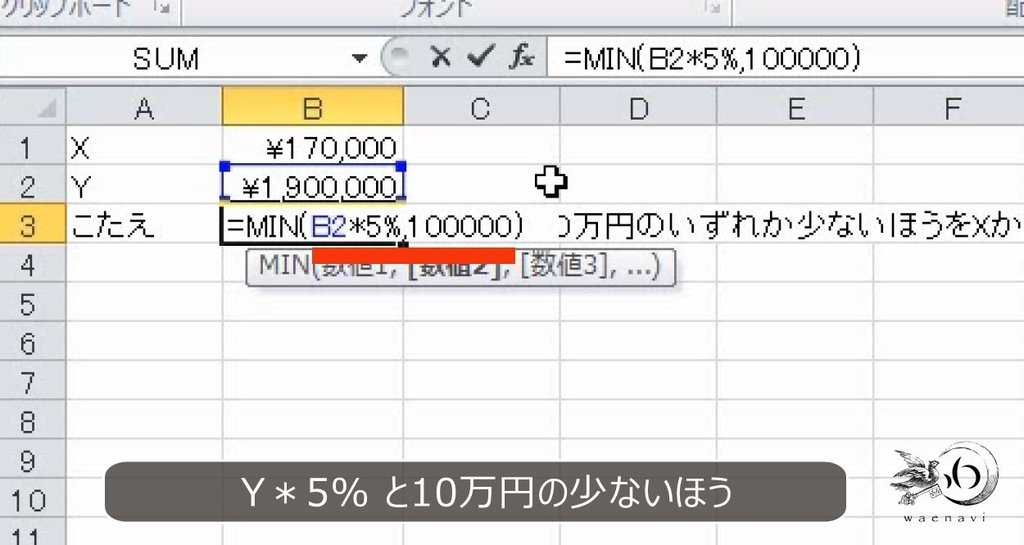This screenshot has width=1024, height=545.
Task: Open the フォント group dialog launcher
Action: coord(714,8)
